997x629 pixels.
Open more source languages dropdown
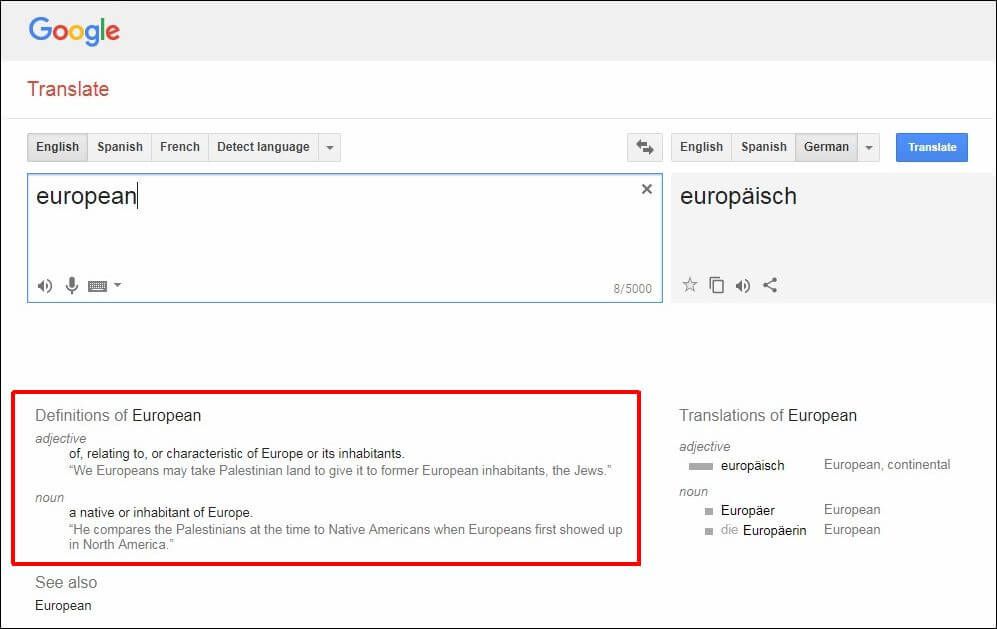[329, 147]
